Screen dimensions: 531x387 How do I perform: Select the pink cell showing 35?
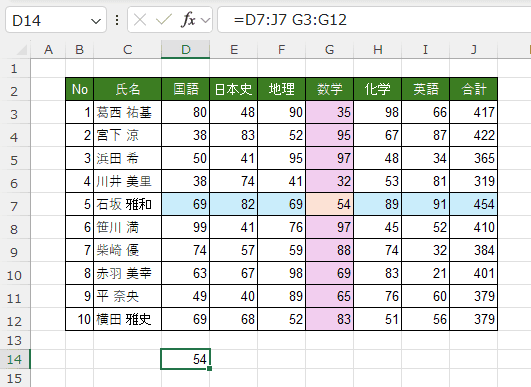click(x=330, y=112)
